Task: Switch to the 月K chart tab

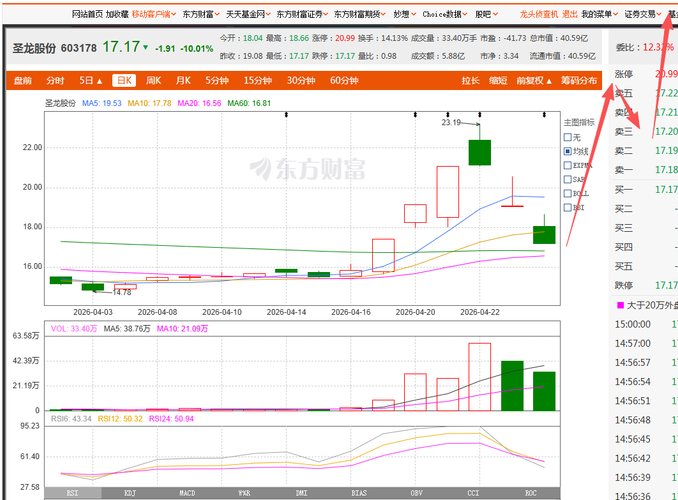Action: click(x=183, y=80)
